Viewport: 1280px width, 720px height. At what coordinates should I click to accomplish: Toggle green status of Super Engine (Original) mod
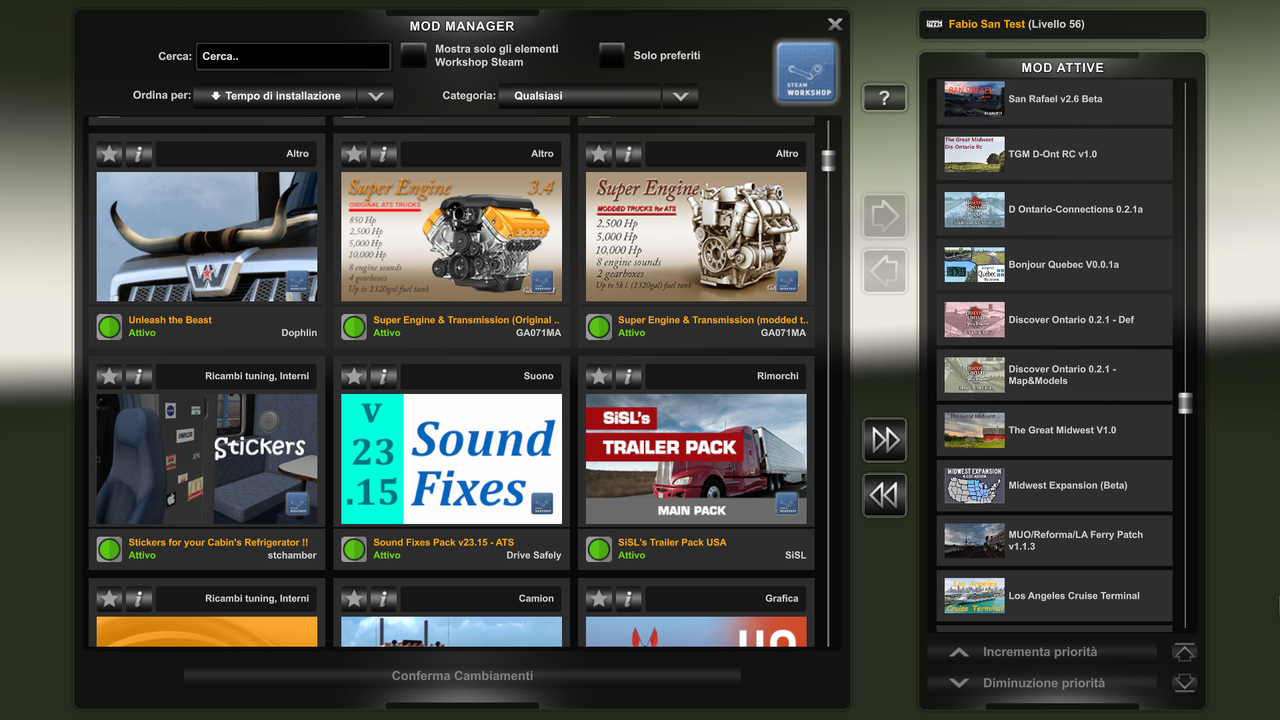point(354,327)
